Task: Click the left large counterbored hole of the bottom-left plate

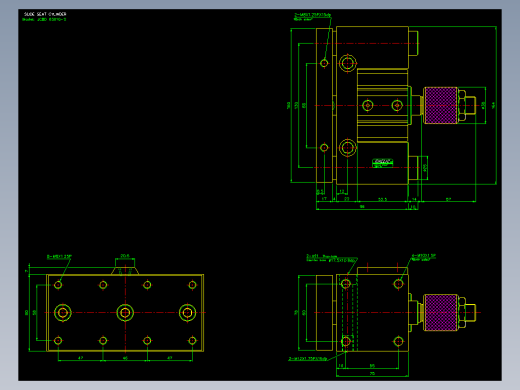Action: coord(63,313)
